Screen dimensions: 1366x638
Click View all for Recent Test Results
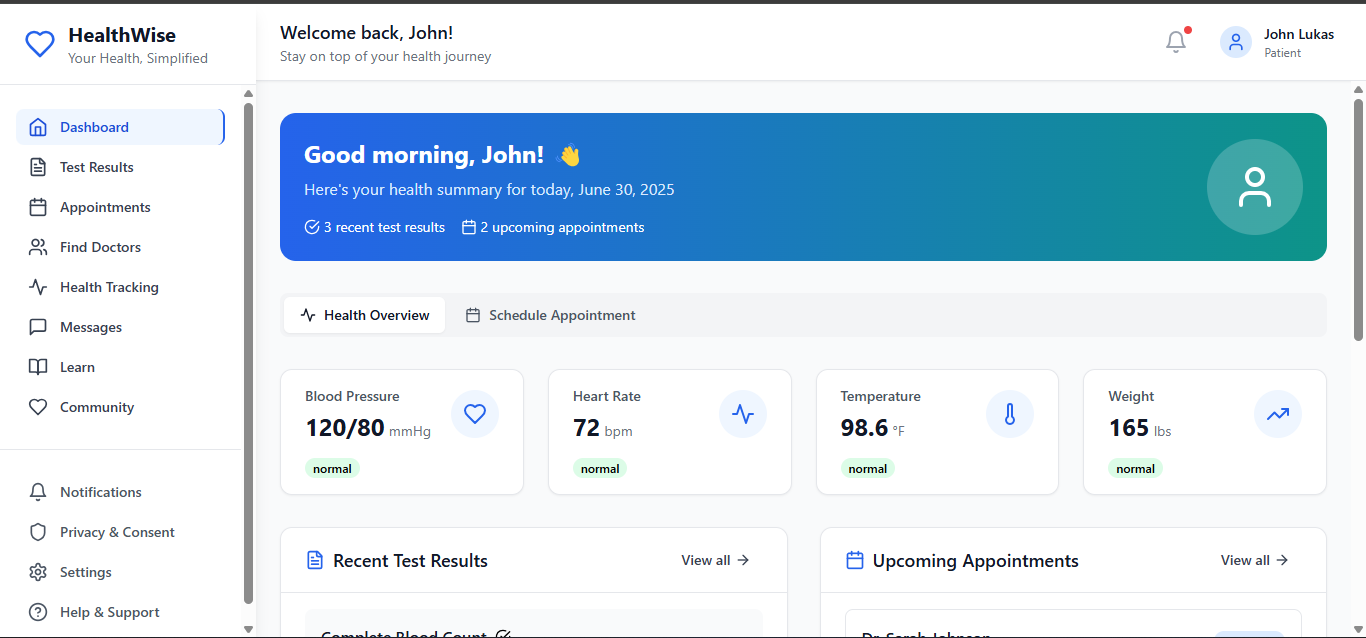pyautogui.click(x=715, y=560)
